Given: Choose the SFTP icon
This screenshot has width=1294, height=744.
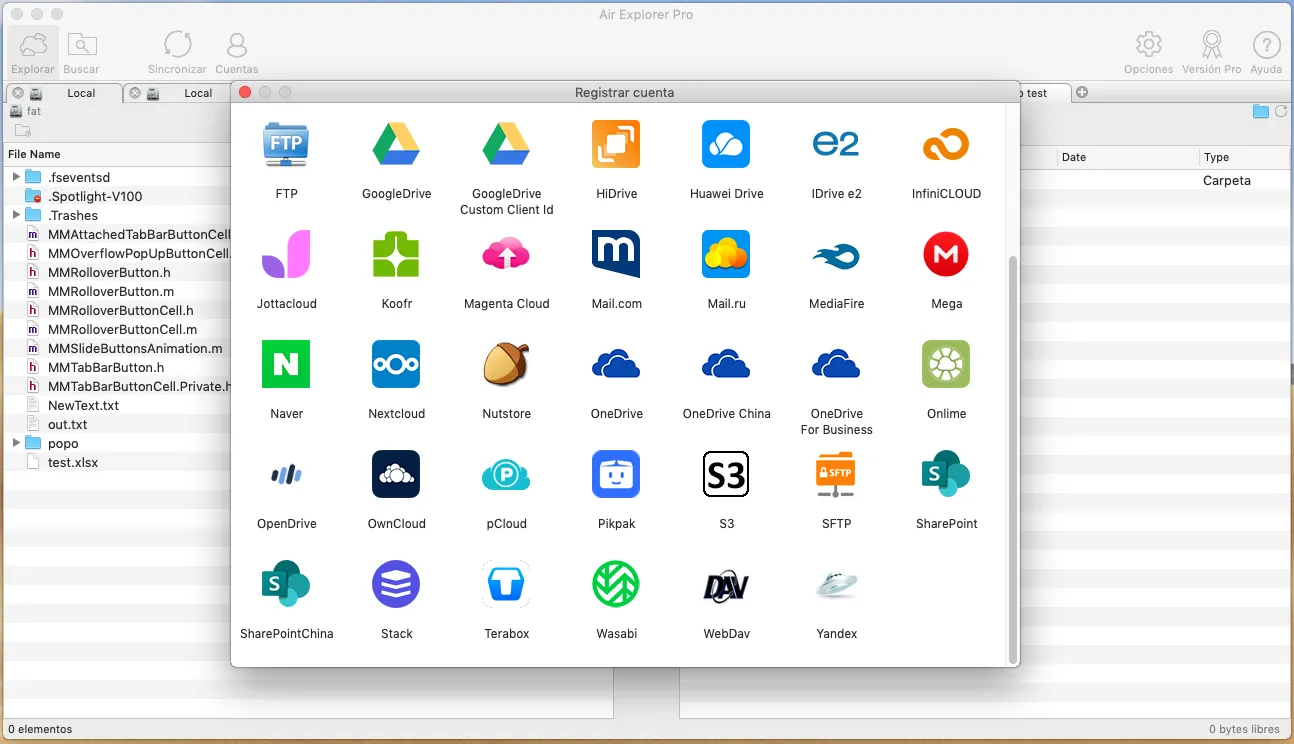Looking at the screenshot, I should [x=836, y=474].
